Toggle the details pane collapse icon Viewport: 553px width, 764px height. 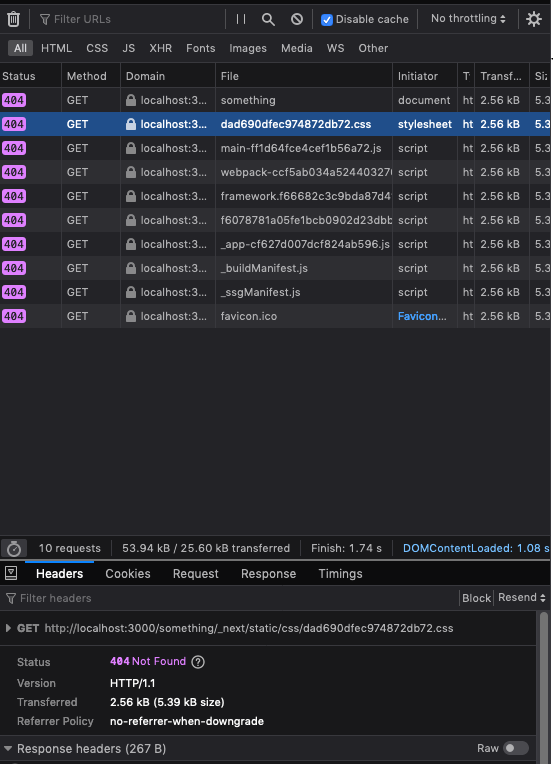[11, 573]
